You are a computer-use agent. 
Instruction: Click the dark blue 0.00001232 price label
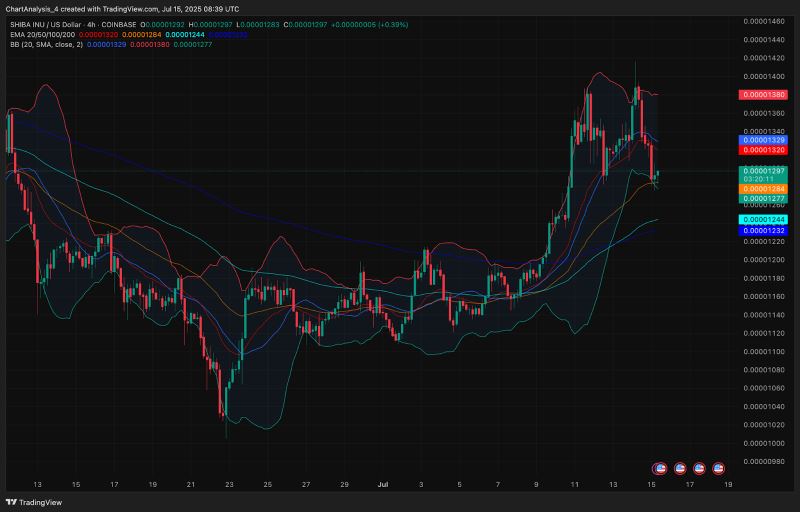[x=764, y=231]
